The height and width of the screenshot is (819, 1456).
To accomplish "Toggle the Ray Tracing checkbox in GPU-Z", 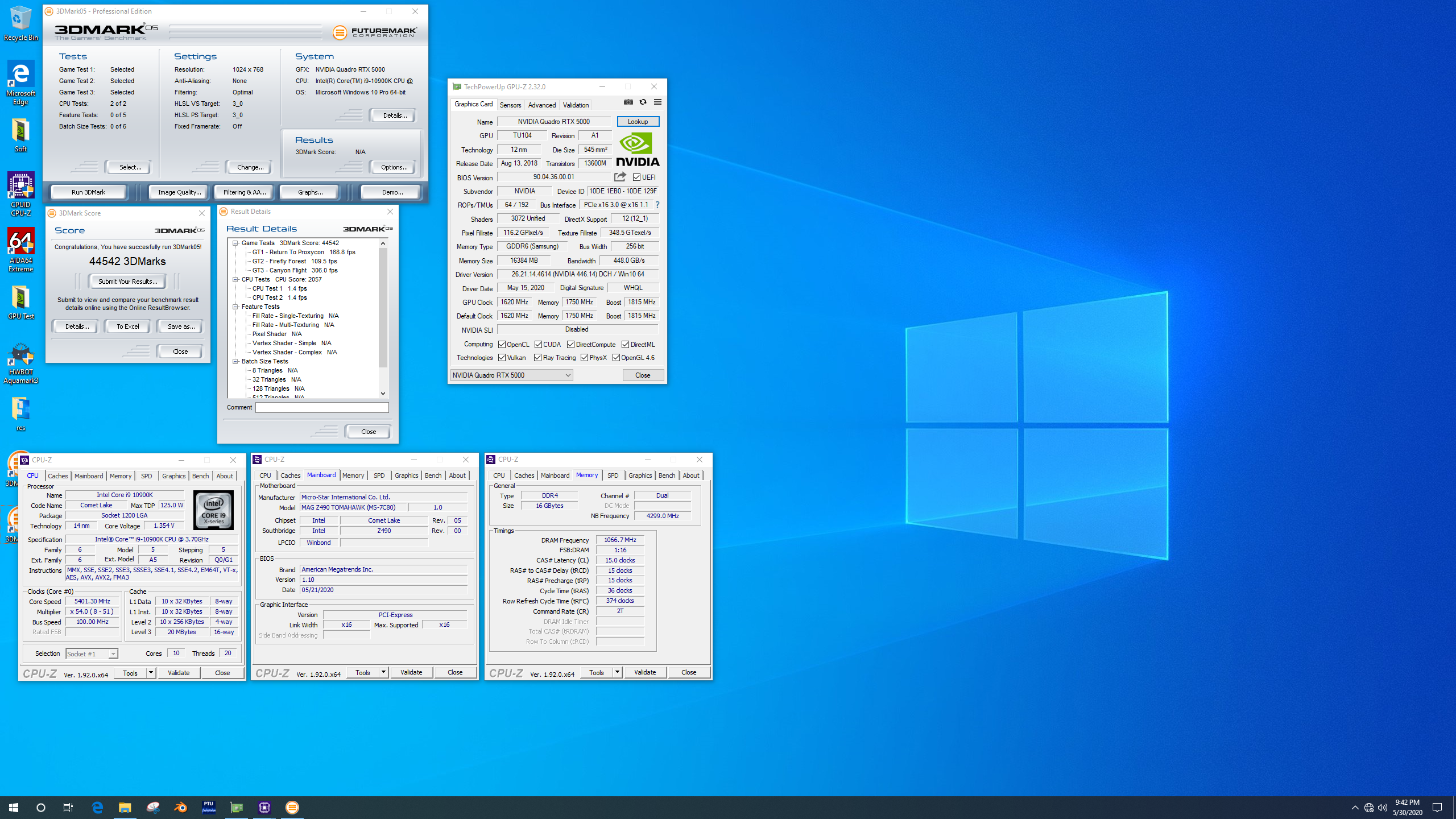I will (538, 358).
